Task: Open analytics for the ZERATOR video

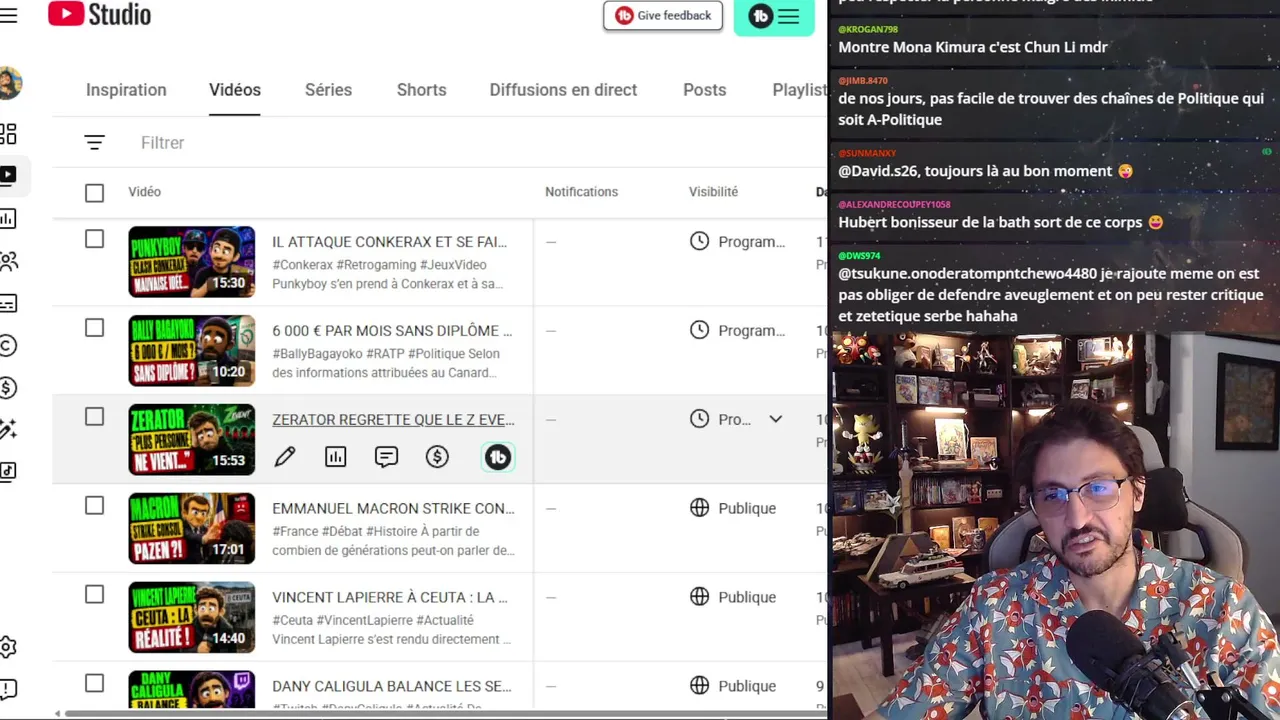Action: 335,457
